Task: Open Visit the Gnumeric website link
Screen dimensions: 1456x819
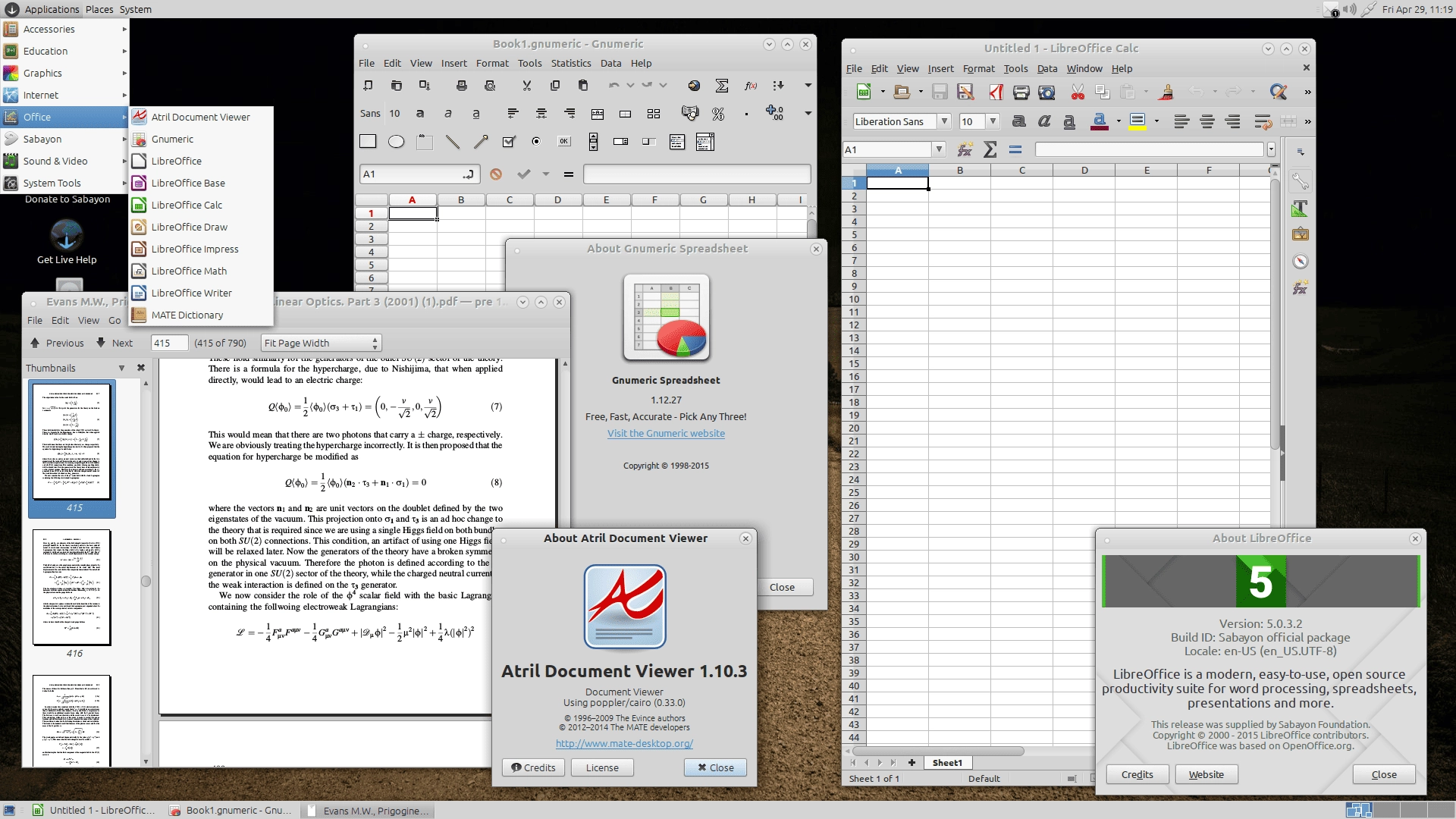Action: (666, 434)
